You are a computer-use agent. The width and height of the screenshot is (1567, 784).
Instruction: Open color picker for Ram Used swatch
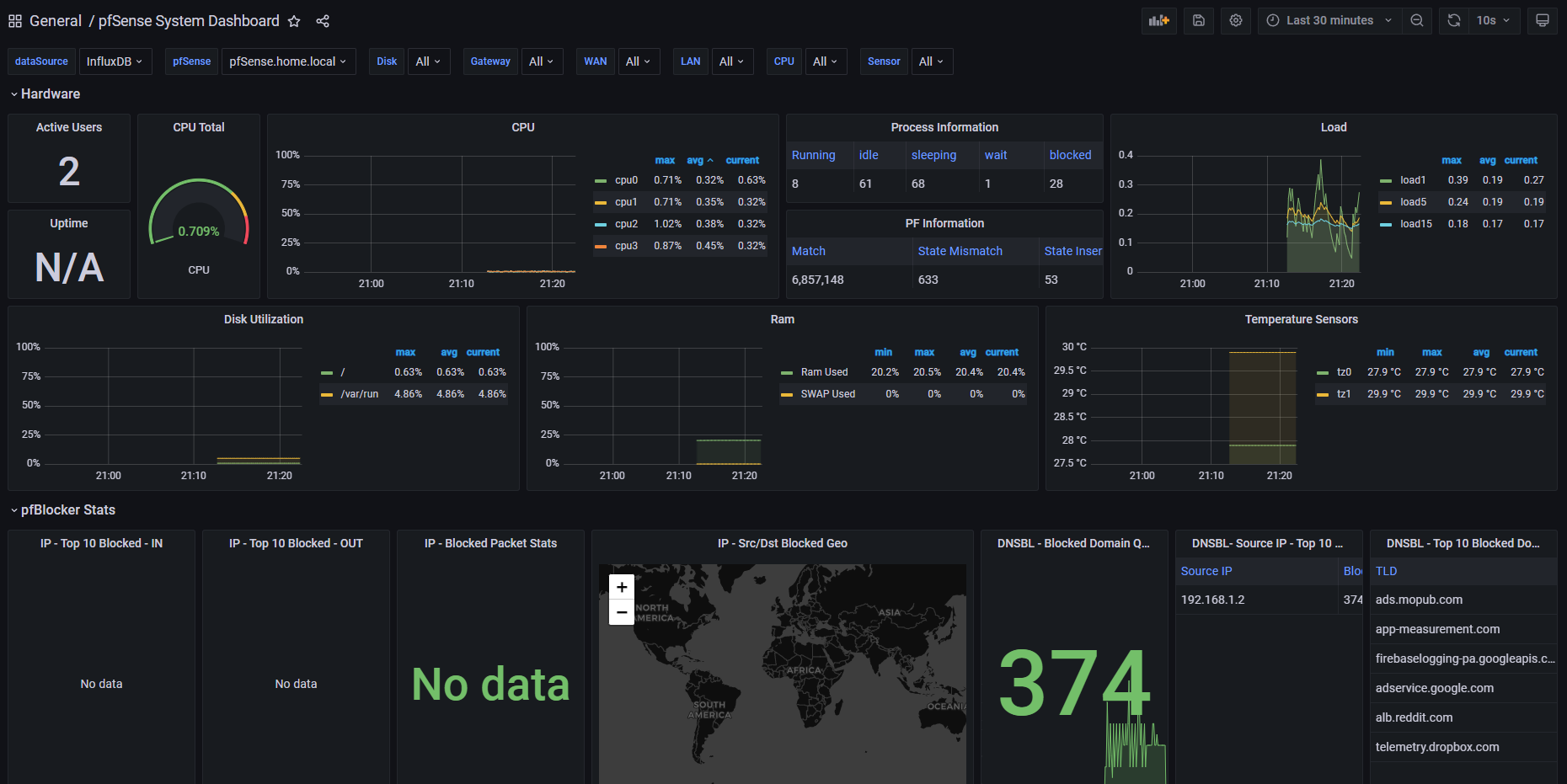coord(787,373)
